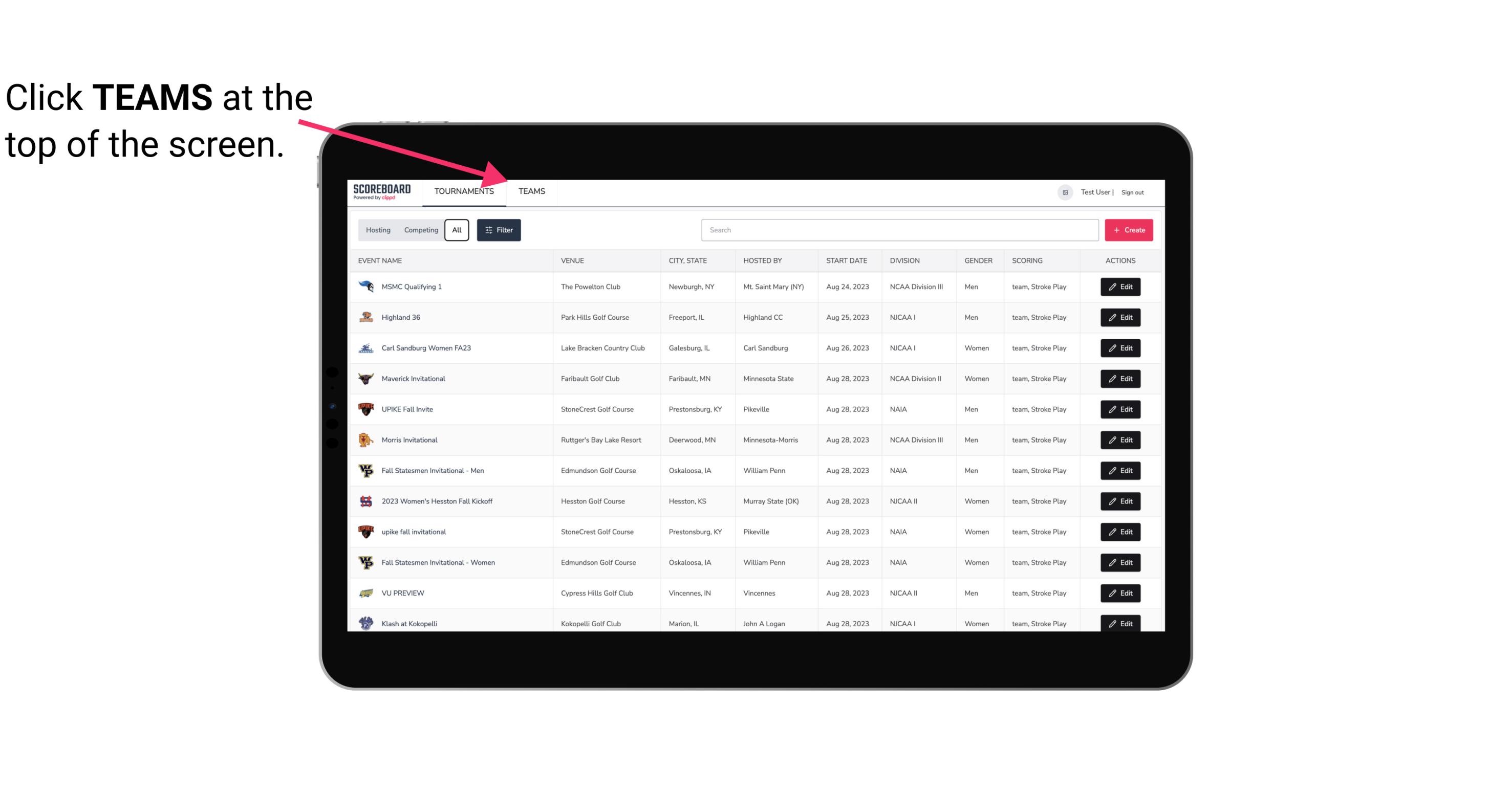Click the Edit icon for Klash at Kokopelli
Screen dimensions: 1510x812
tap(1121, 623)
